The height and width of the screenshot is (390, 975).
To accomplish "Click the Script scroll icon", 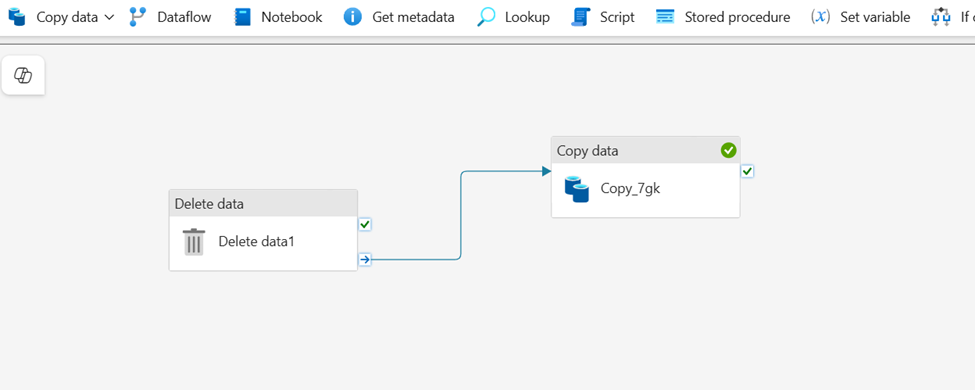I will pyautogui.click(x=580, y=17).
